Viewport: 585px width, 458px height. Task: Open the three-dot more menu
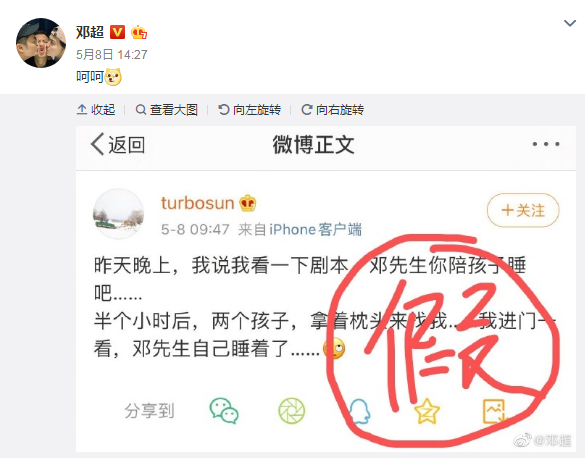click(546, 144)
